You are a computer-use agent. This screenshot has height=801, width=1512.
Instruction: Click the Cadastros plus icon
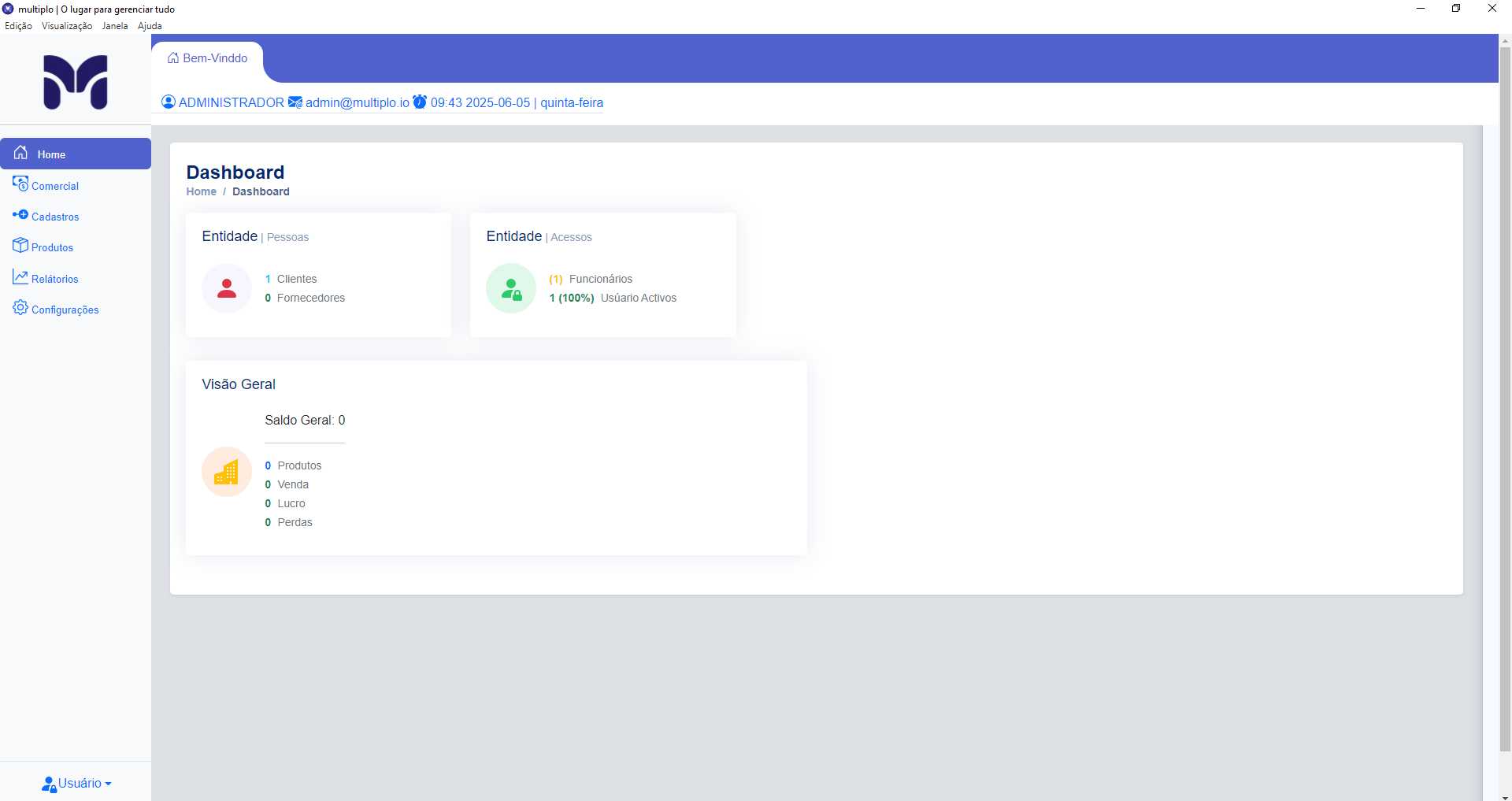coord(20,214)
